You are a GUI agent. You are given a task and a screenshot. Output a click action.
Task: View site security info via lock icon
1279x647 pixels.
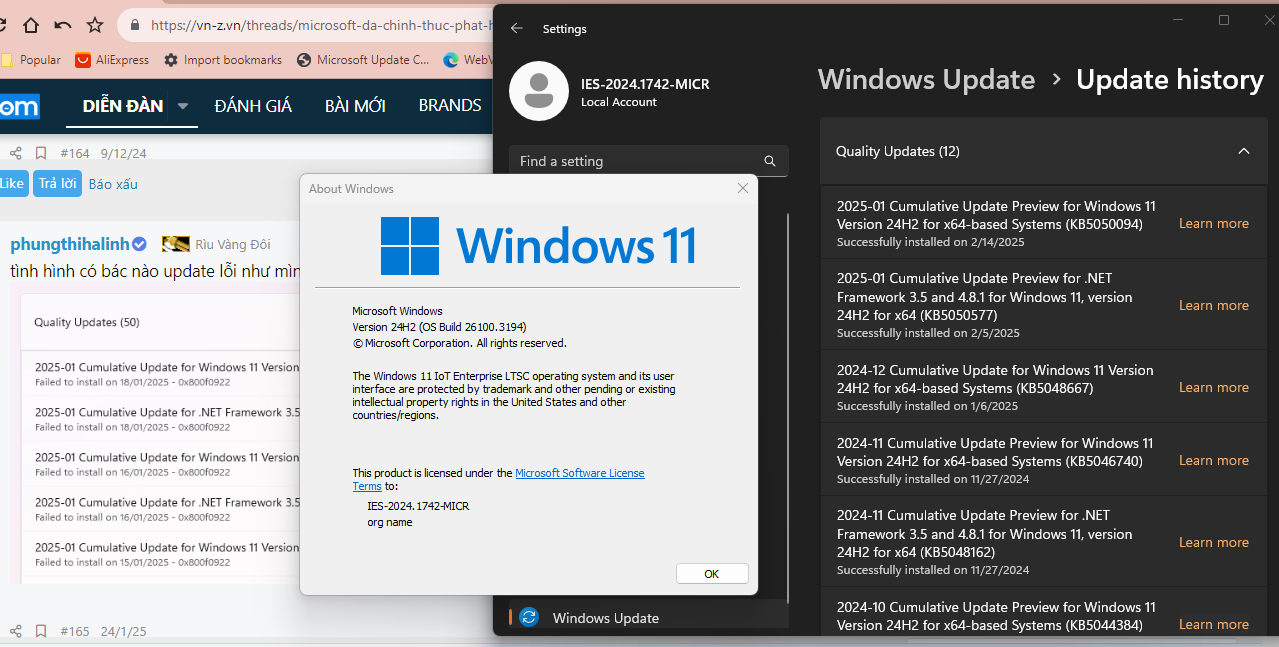point(134,25)
